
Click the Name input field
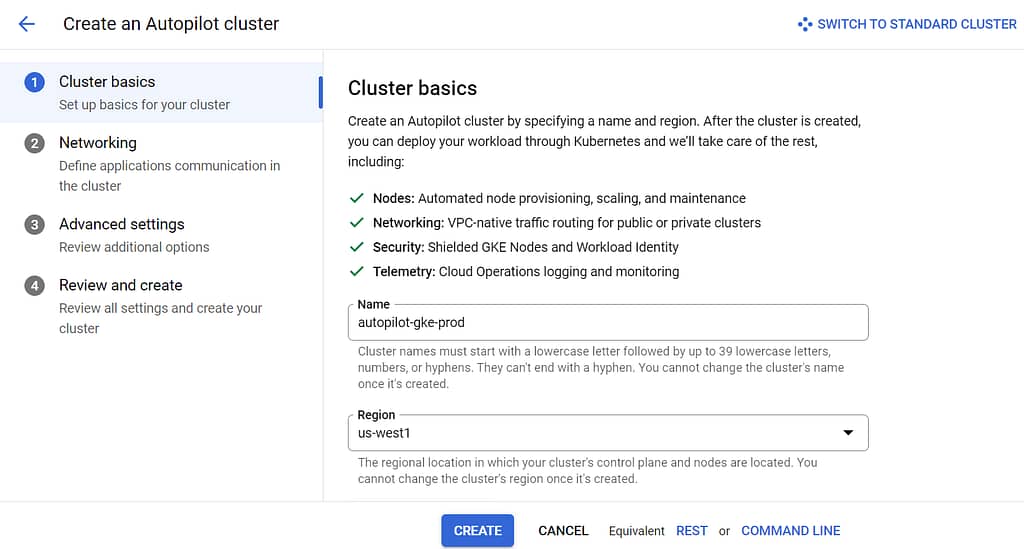click(x=608, y=322)
